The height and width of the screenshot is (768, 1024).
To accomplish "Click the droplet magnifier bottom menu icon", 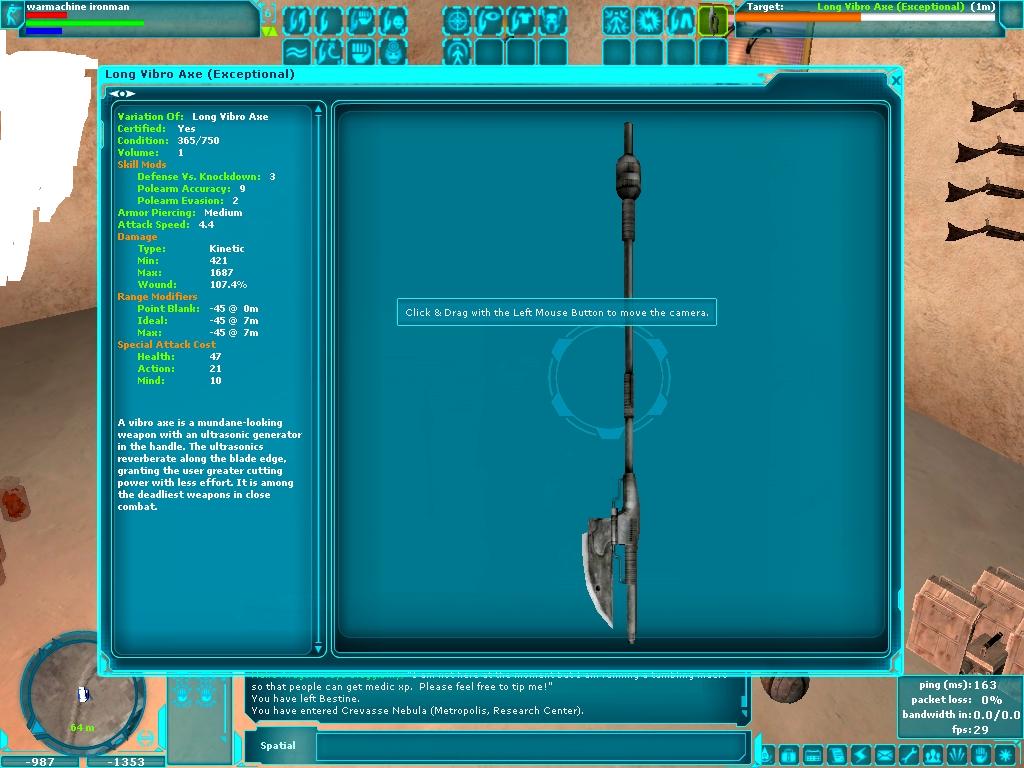I will [768, 756].
